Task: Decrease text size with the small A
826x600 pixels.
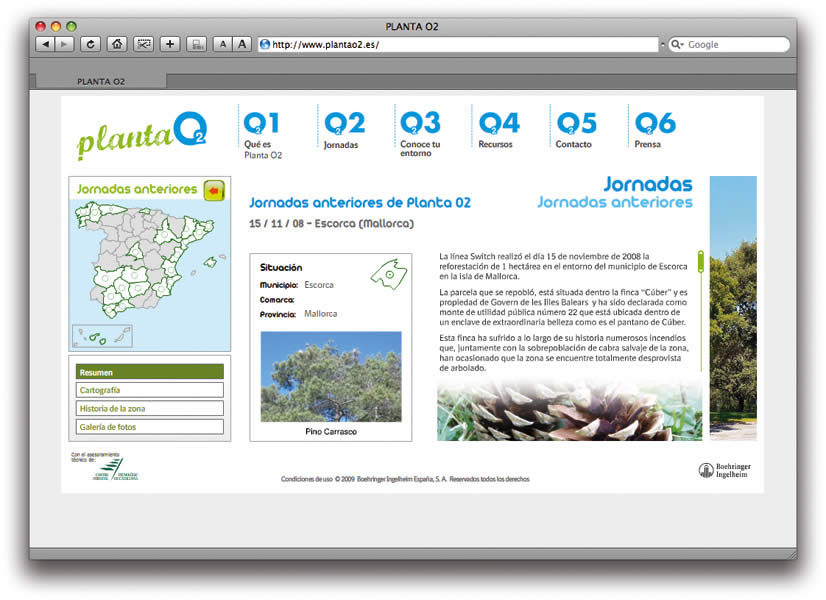Action: click(x=222, y=44)
